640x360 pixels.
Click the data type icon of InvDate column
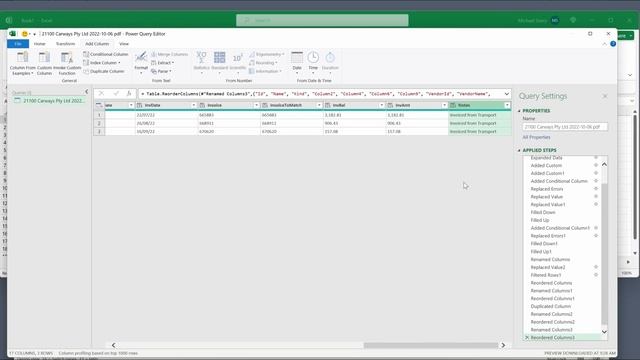pyautogui.click(x=140, y=105)
